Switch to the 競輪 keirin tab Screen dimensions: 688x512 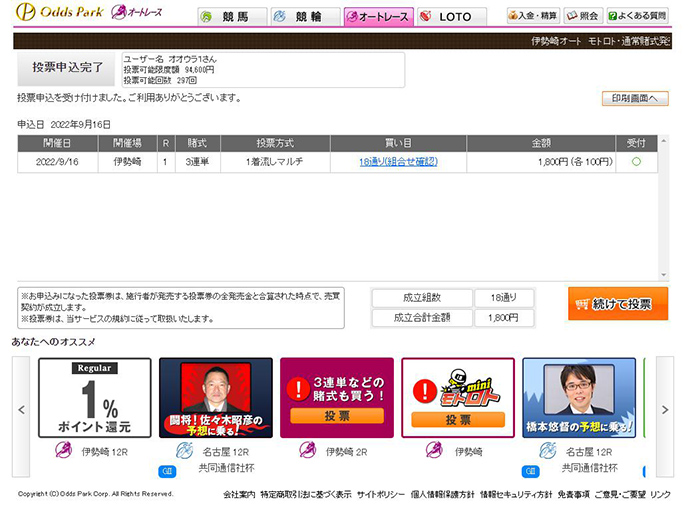pyautogui.click(x=303, y=17)
